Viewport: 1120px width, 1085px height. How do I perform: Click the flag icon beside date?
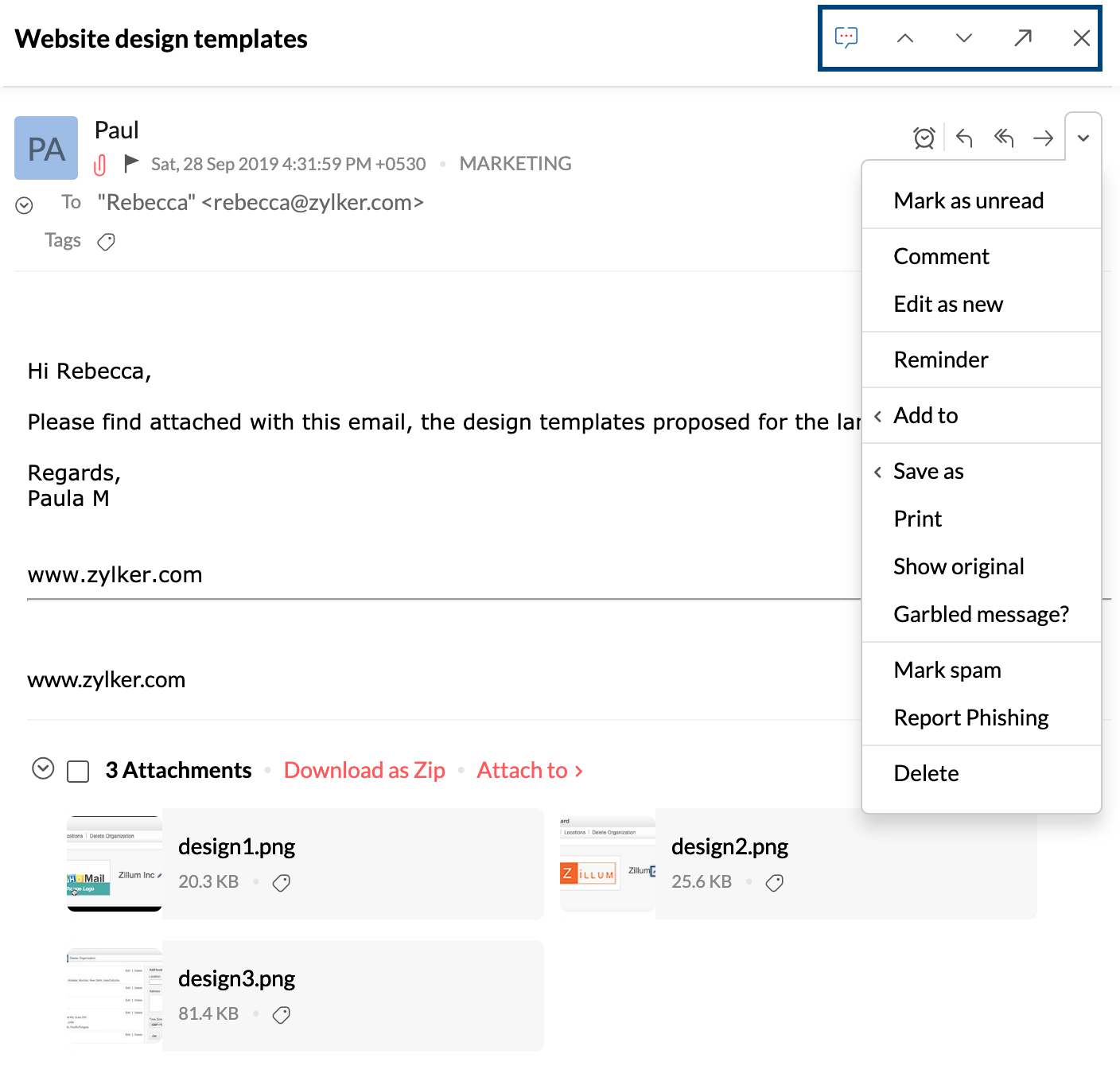point(132,163)
